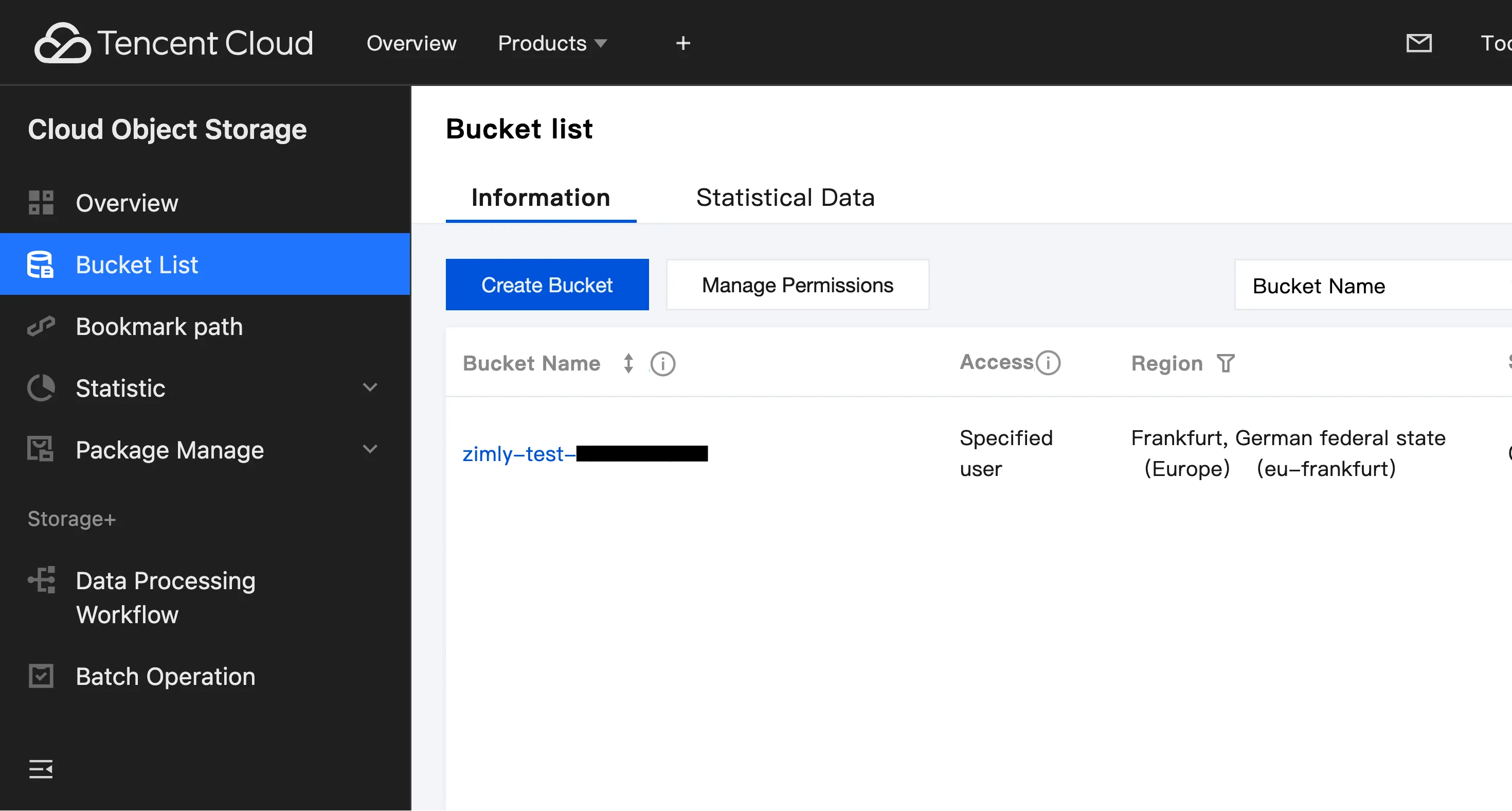Switch to the Statistical Data tab

[785, 198]
